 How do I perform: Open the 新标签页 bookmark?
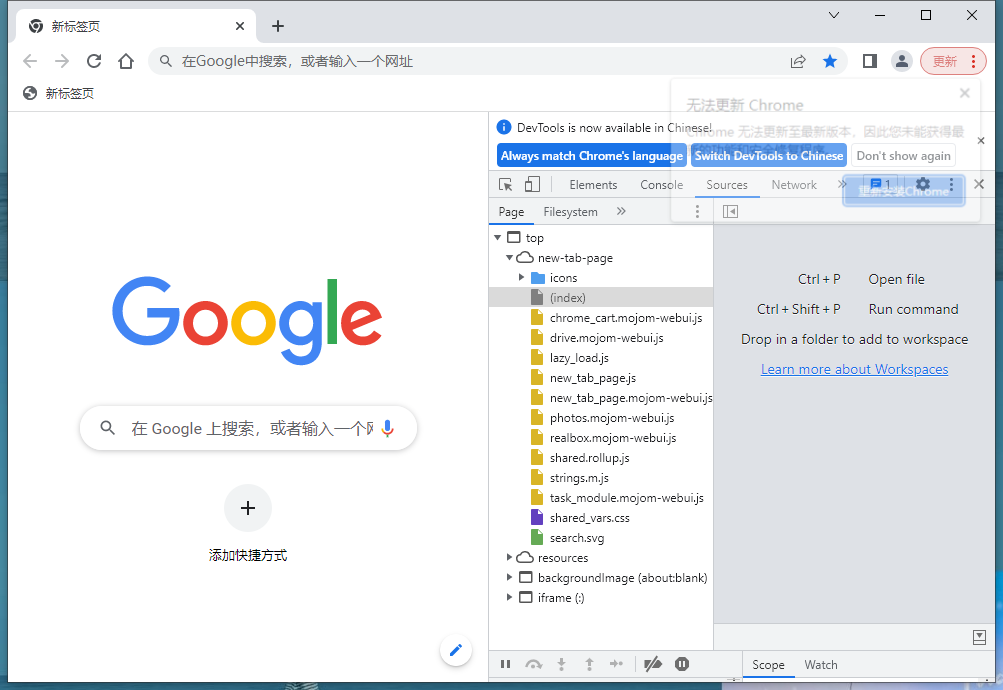tap(58, 93)
